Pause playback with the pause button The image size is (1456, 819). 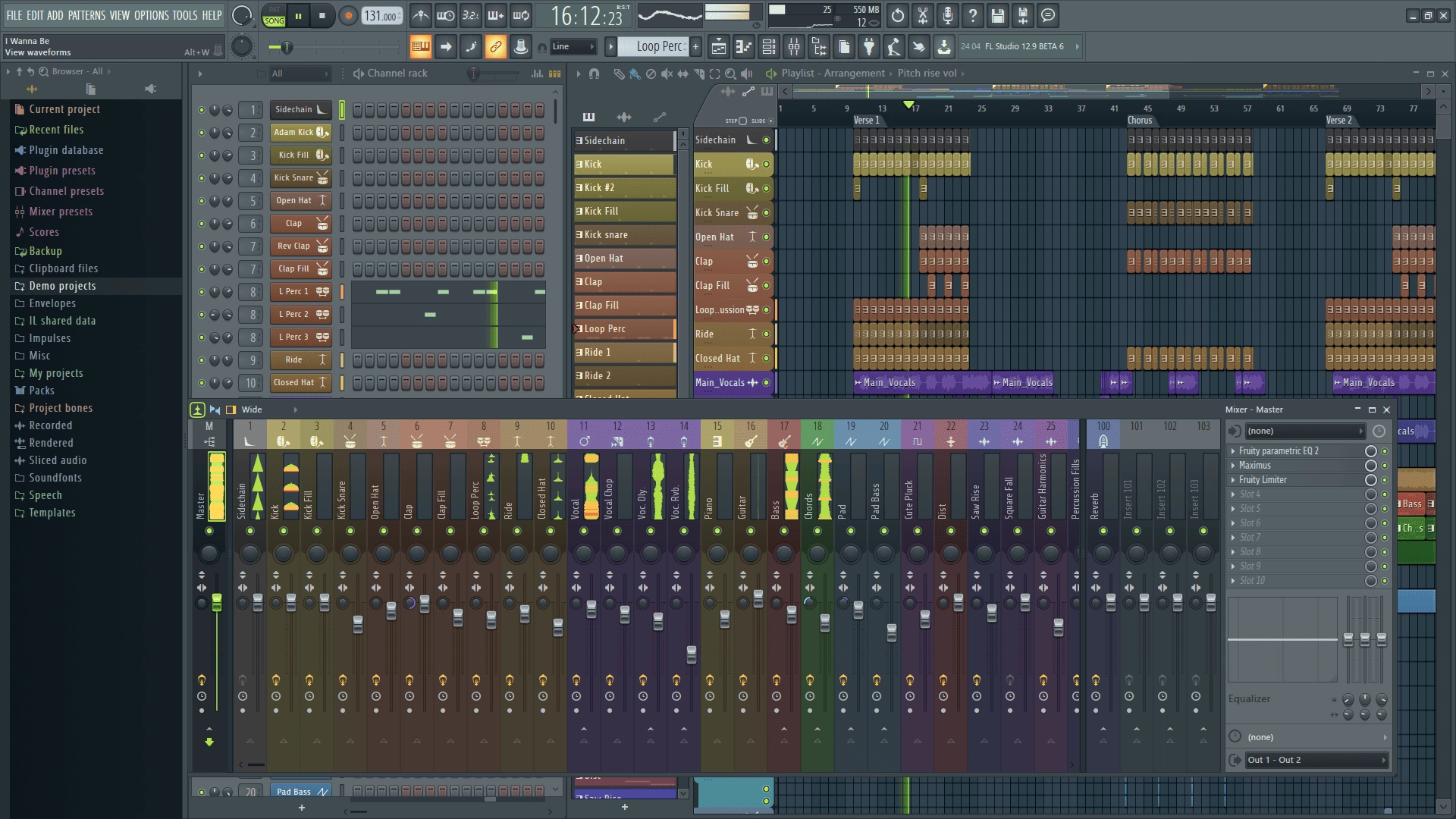pos(298,15)
